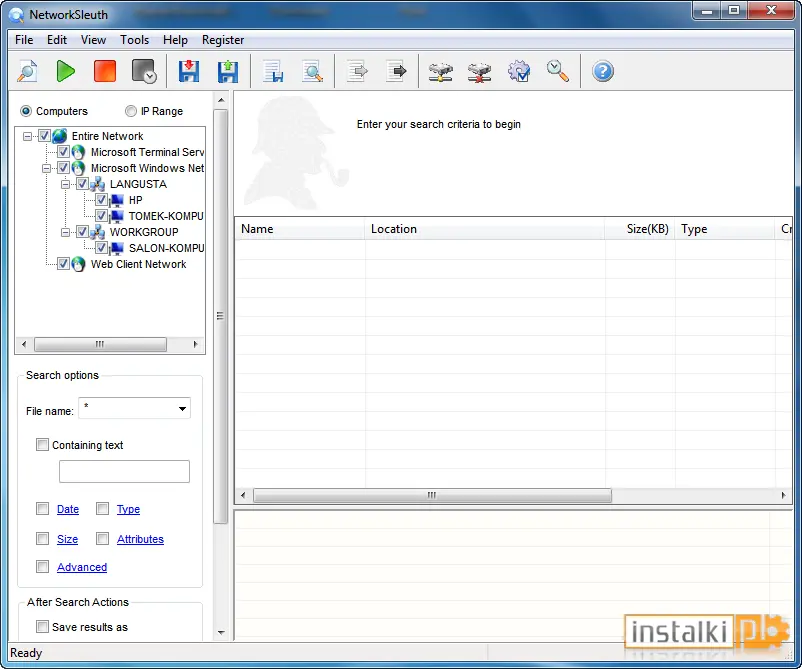
Task: Open the View menu
Action: click(x=93, y=40)
